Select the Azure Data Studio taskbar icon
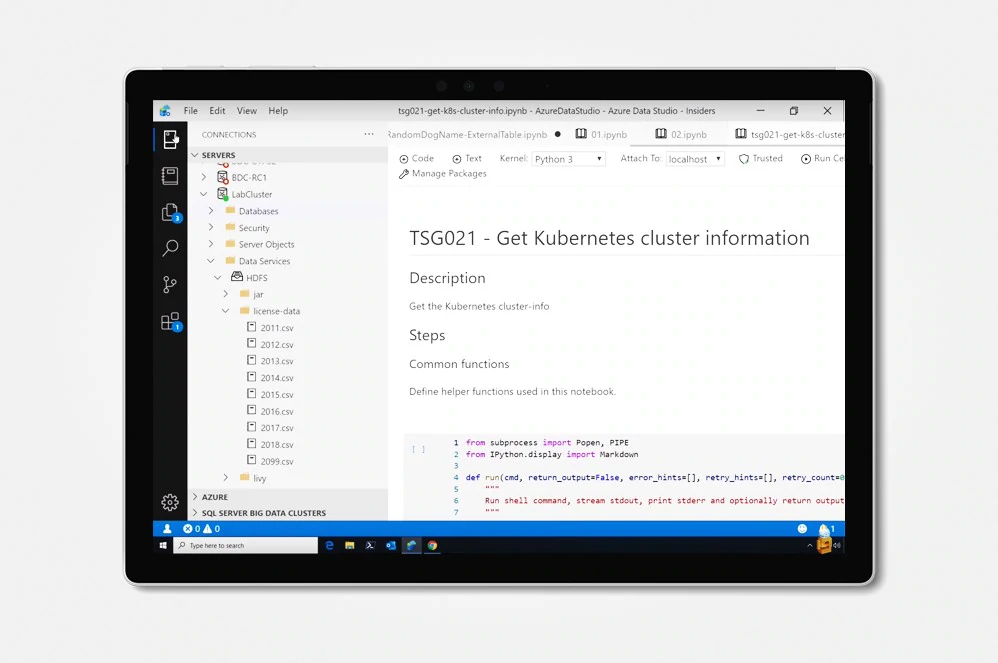Image resolution: width=998 pixels, height=663 pixels. coord(412,545)
